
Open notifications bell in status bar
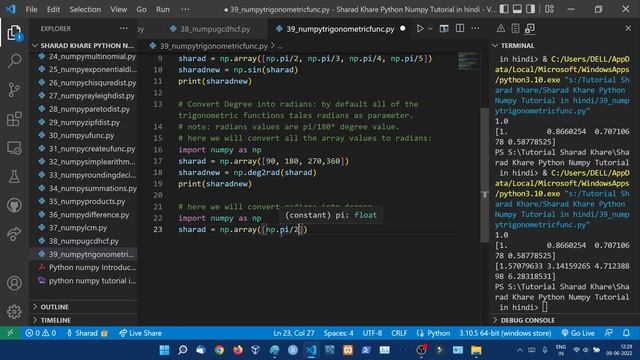pyautogui.click(x=626, y=333)
